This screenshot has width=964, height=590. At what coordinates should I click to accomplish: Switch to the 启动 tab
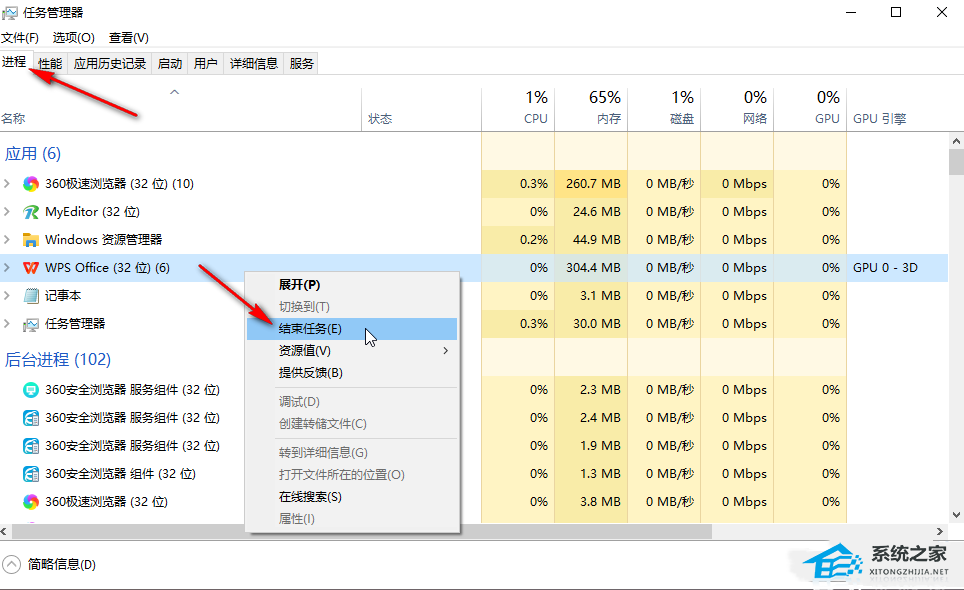(x=170, y=63)
